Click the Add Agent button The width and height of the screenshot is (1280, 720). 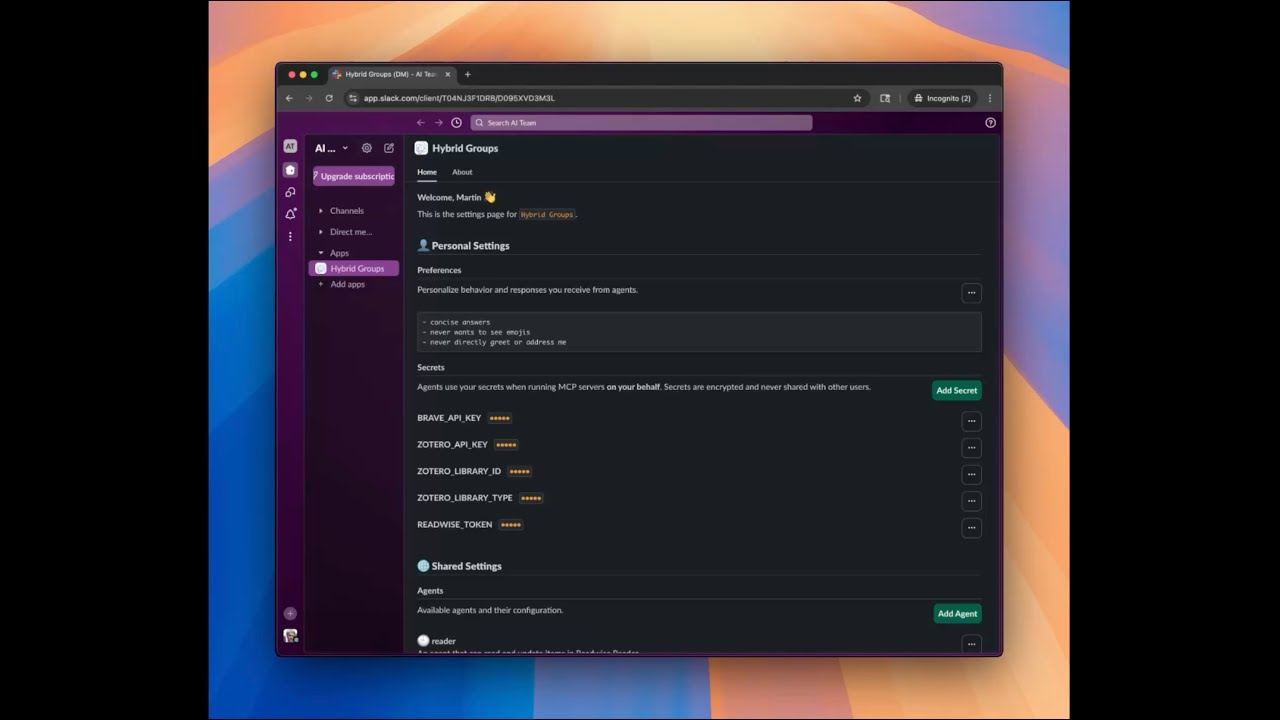[x=957, y=613]
